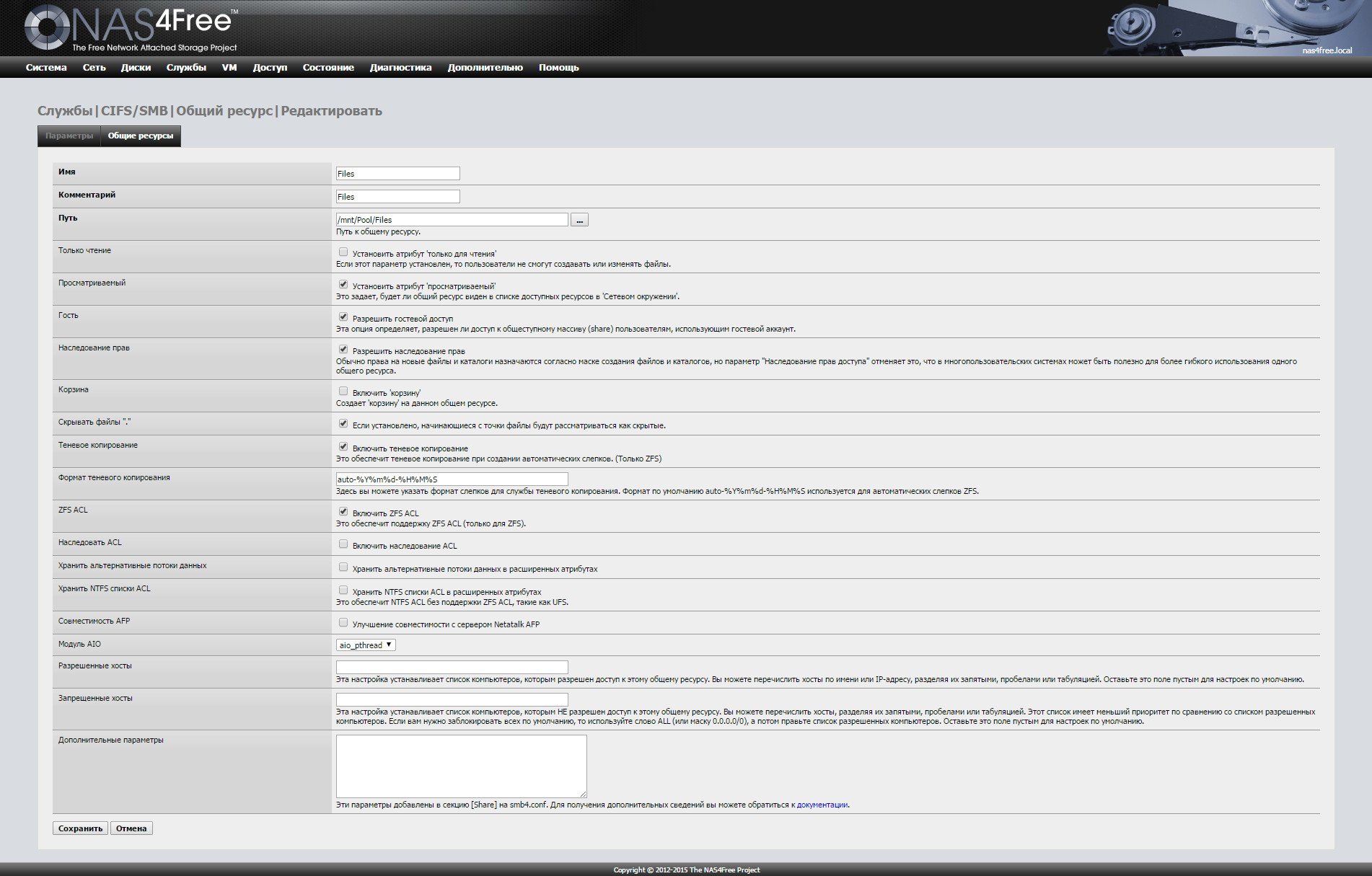Click the 'Только чтение' row label

[x=85, y=251]
